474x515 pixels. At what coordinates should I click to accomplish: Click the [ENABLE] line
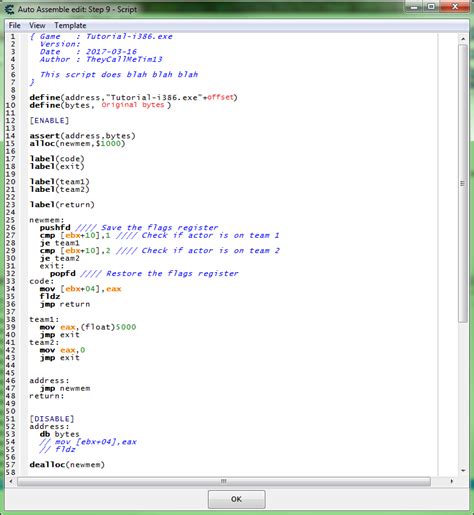point(49,120)
